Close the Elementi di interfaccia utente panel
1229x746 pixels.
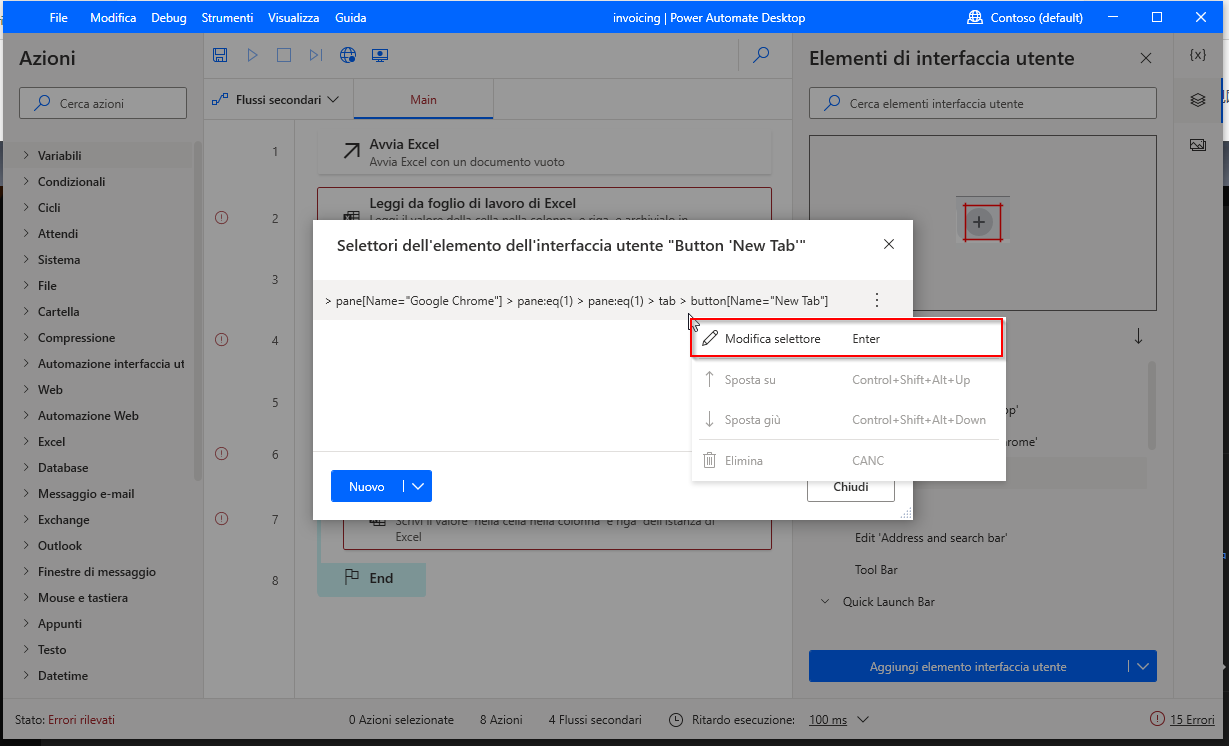(1146, 58)
